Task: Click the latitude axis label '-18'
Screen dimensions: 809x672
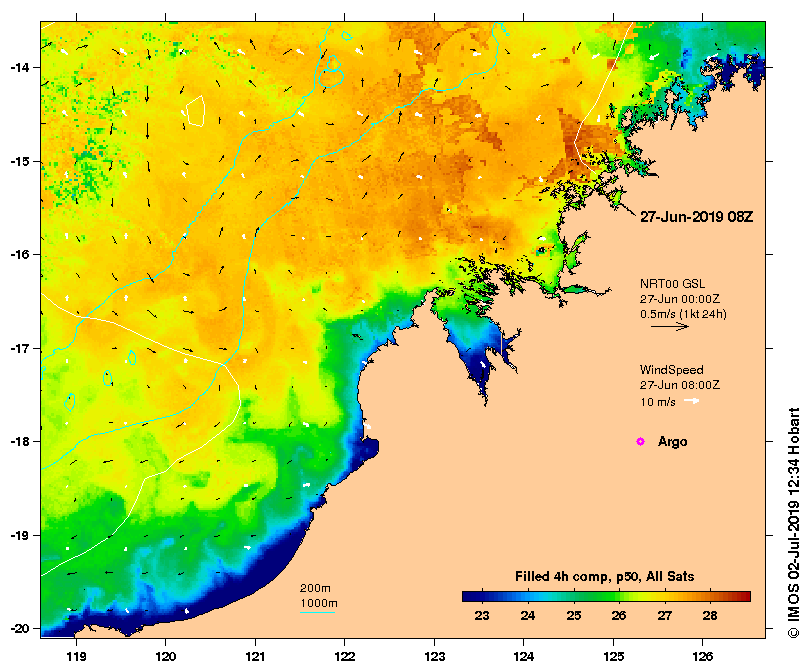Action: (x=19, y=442)
